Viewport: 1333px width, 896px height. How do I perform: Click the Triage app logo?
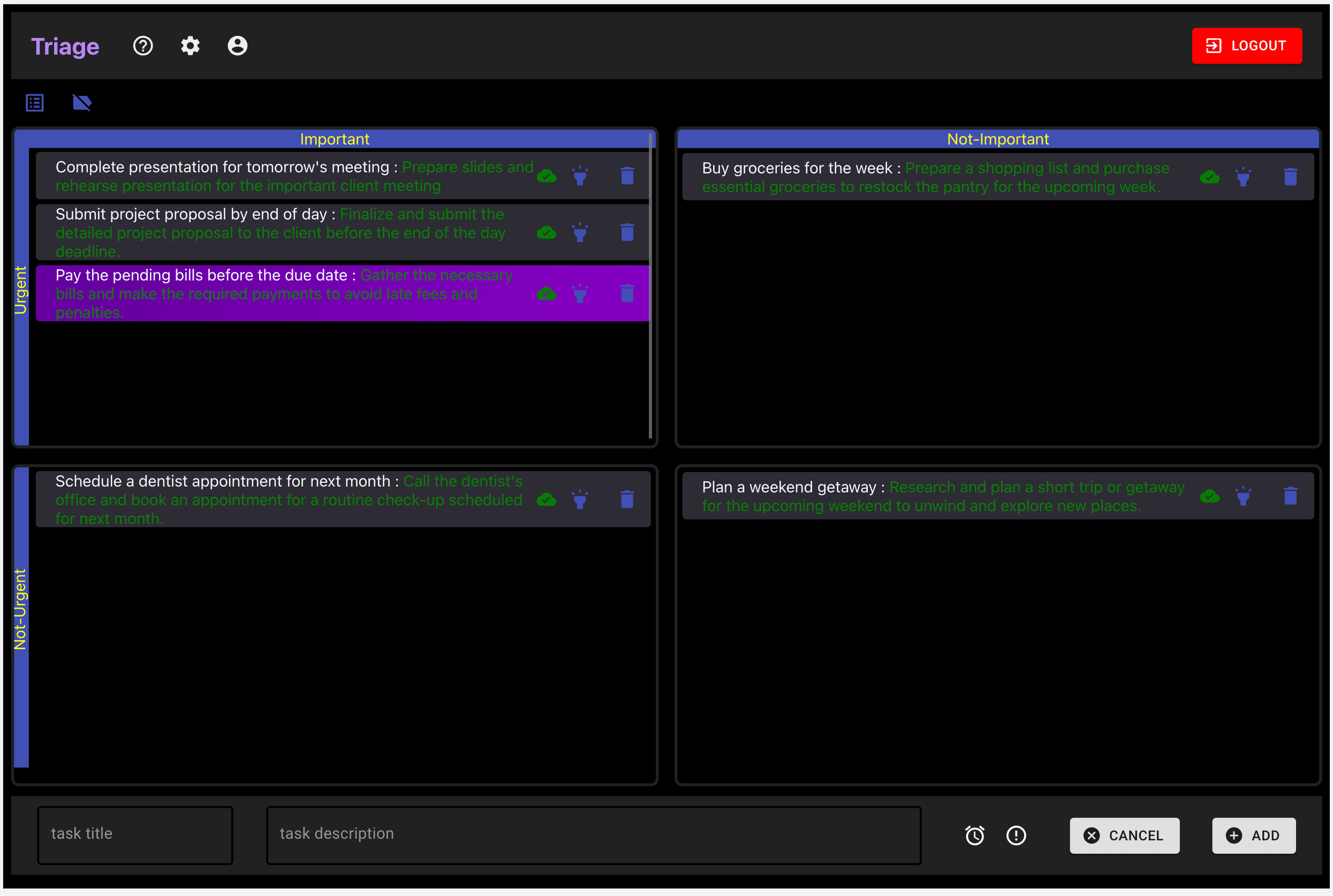click(65, 46)
